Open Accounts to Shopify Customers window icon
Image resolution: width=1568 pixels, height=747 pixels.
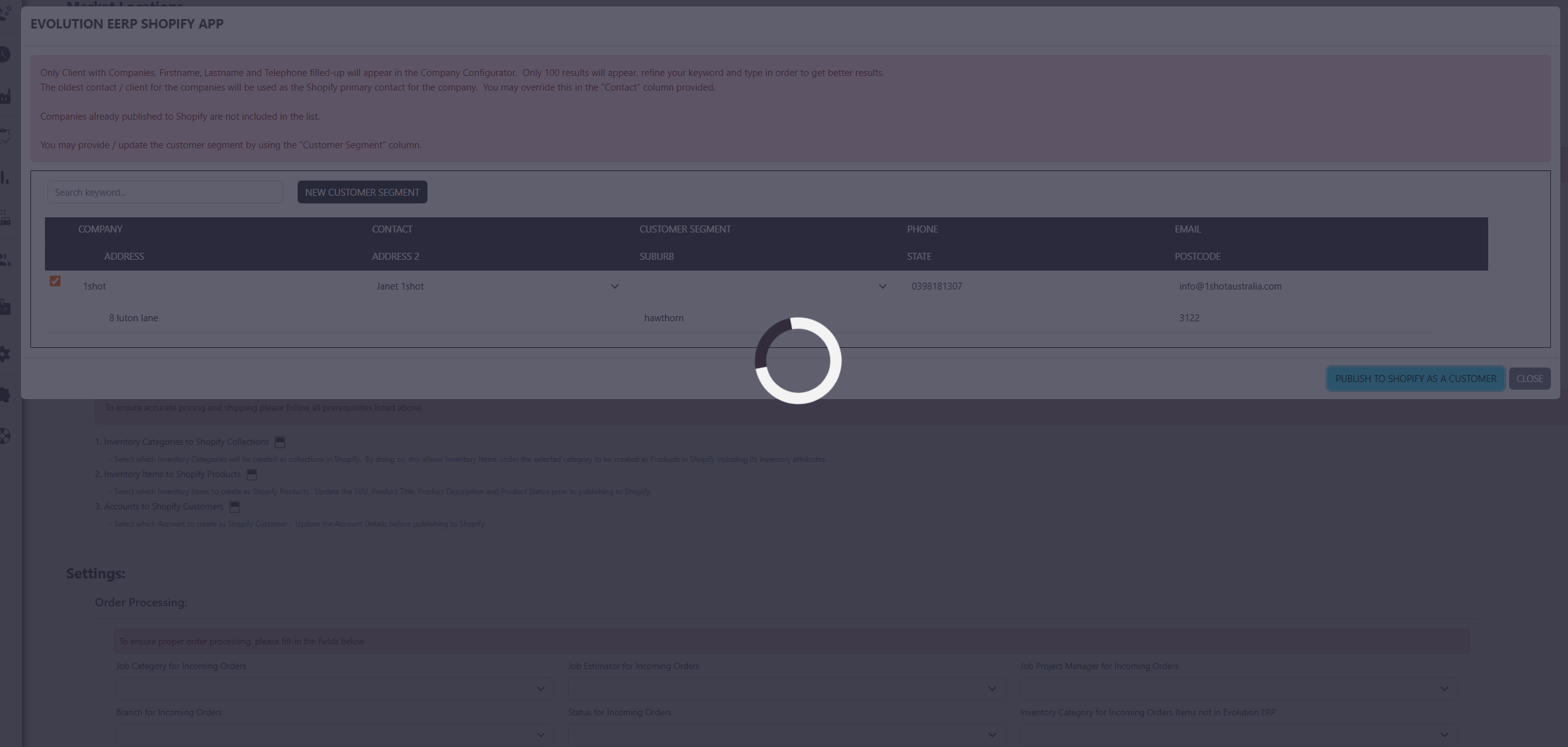point(235,506)
